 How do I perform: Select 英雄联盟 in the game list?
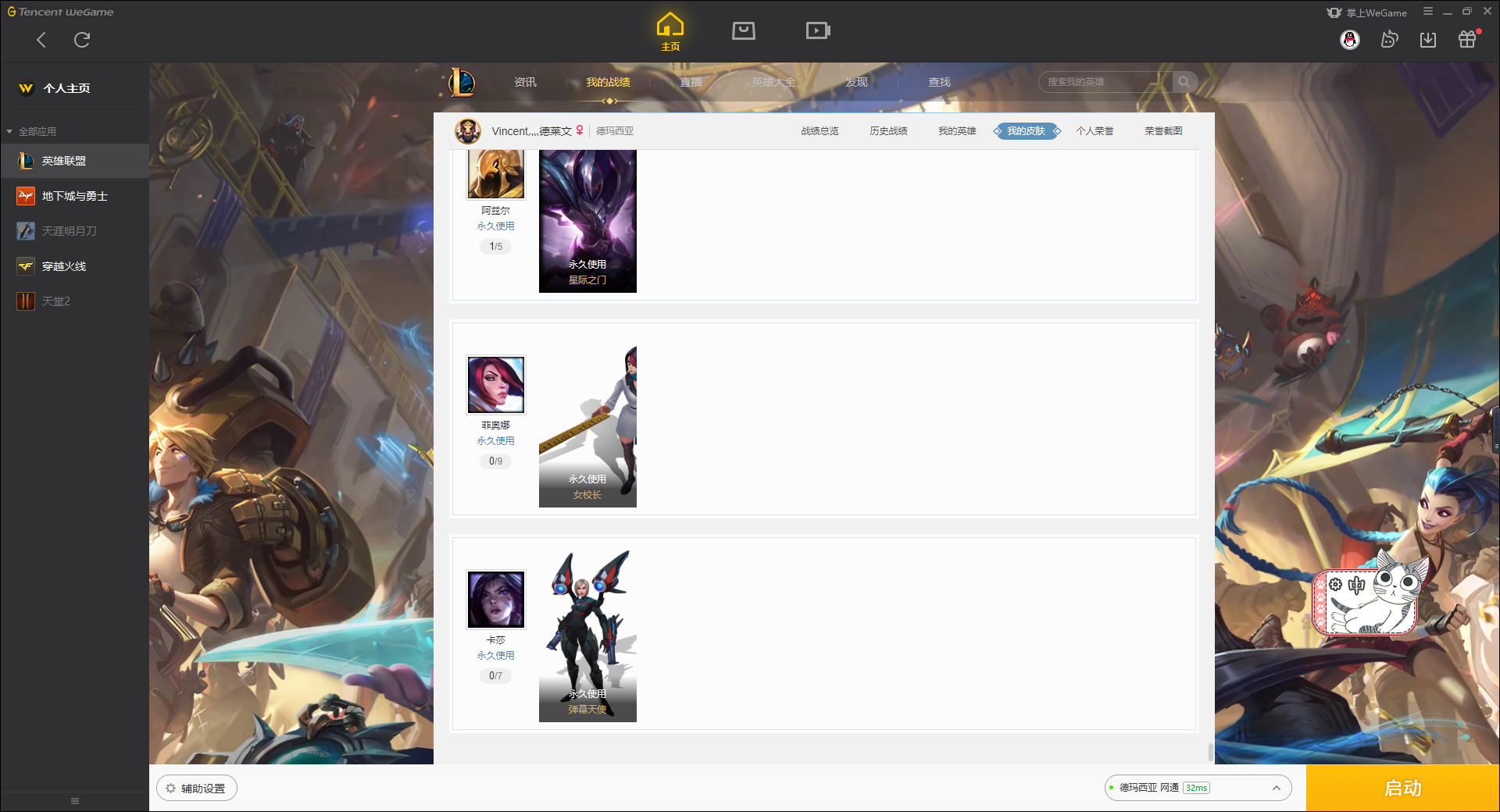click(74, 161)
